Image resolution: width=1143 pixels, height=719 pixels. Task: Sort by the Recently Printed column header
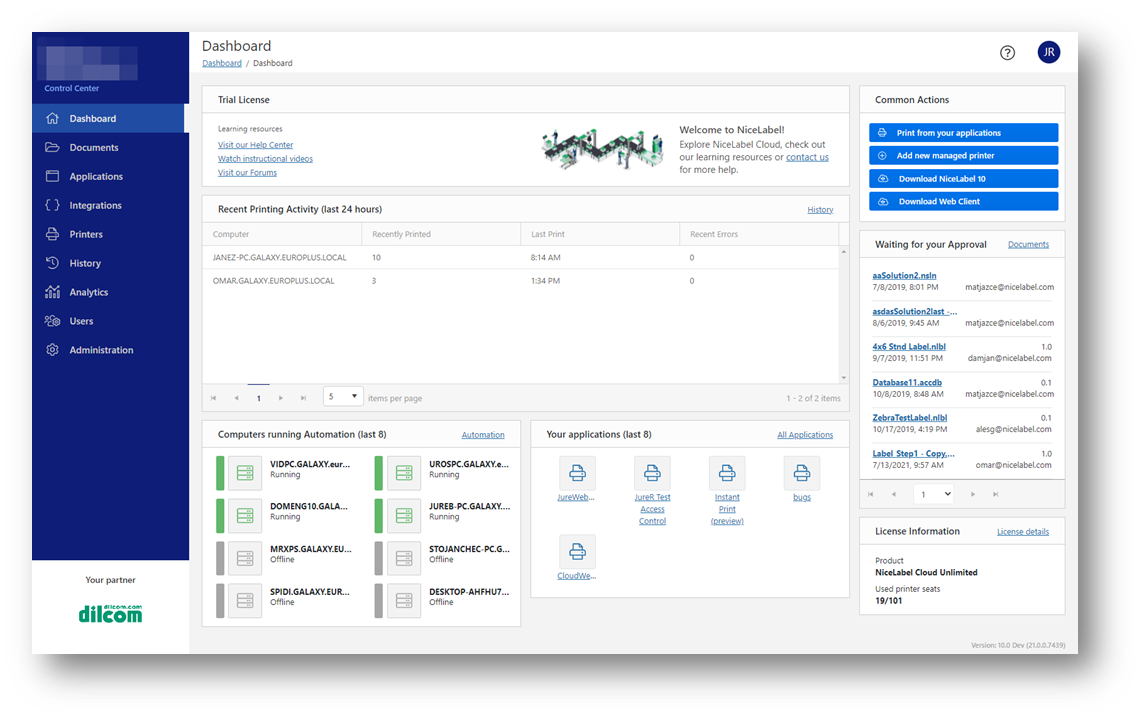401,234
